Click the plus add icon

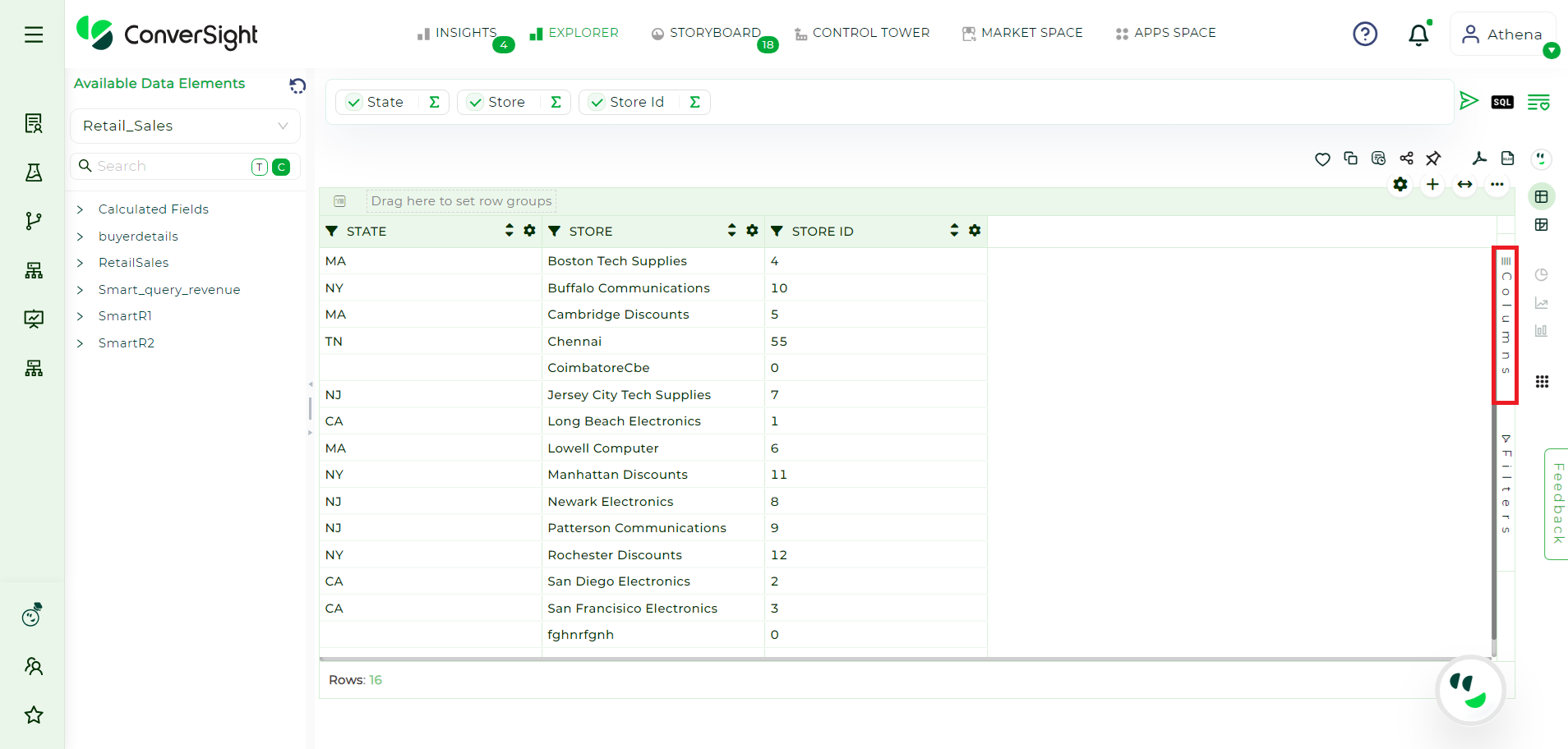[x=1432, y=185]
